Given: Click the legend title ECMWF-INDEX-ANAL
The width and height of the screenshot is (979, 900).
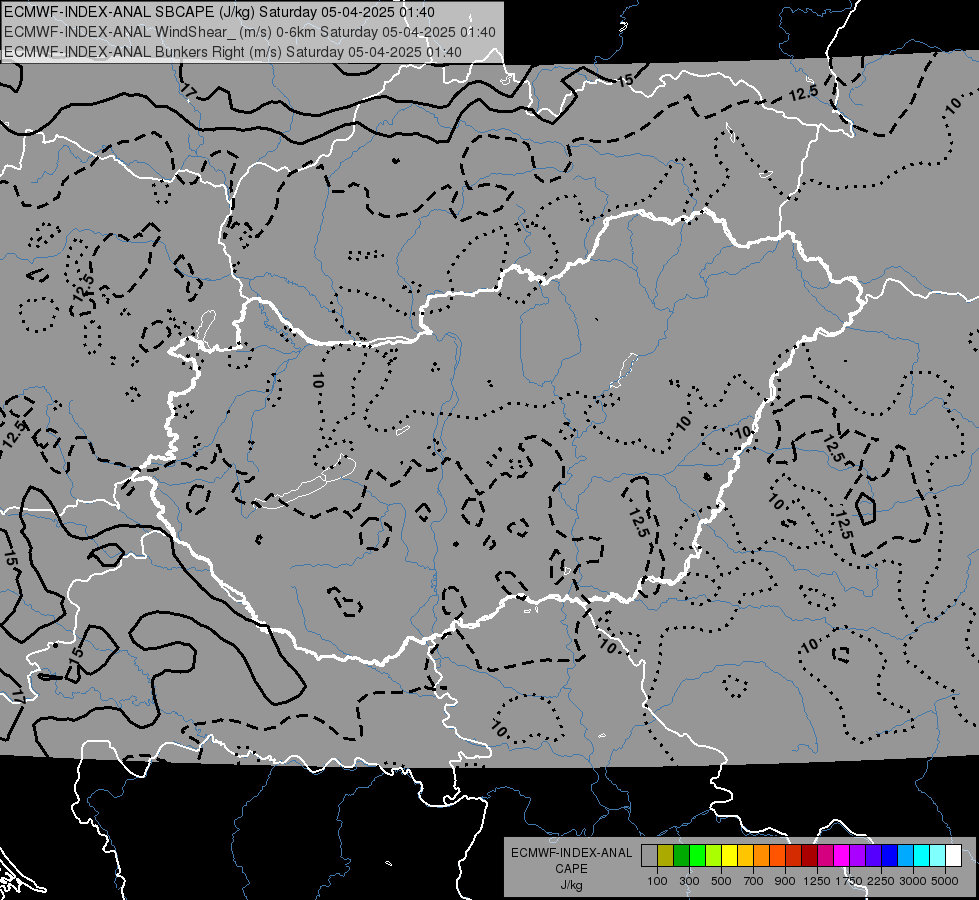Looking at the screenshot, I should tap(572, 853).
